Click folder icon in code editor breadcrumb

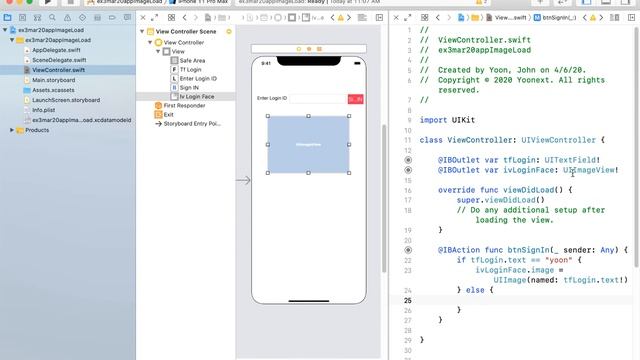475,18
